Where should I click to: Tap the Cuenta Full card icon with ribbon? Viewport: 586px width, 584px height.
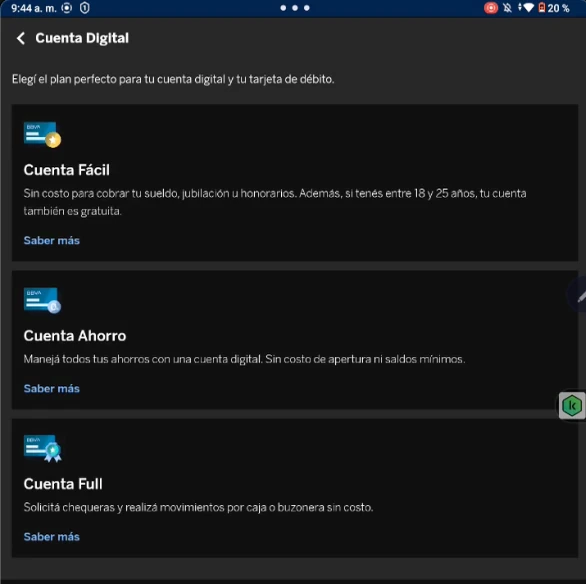click(x=43, y=448)
